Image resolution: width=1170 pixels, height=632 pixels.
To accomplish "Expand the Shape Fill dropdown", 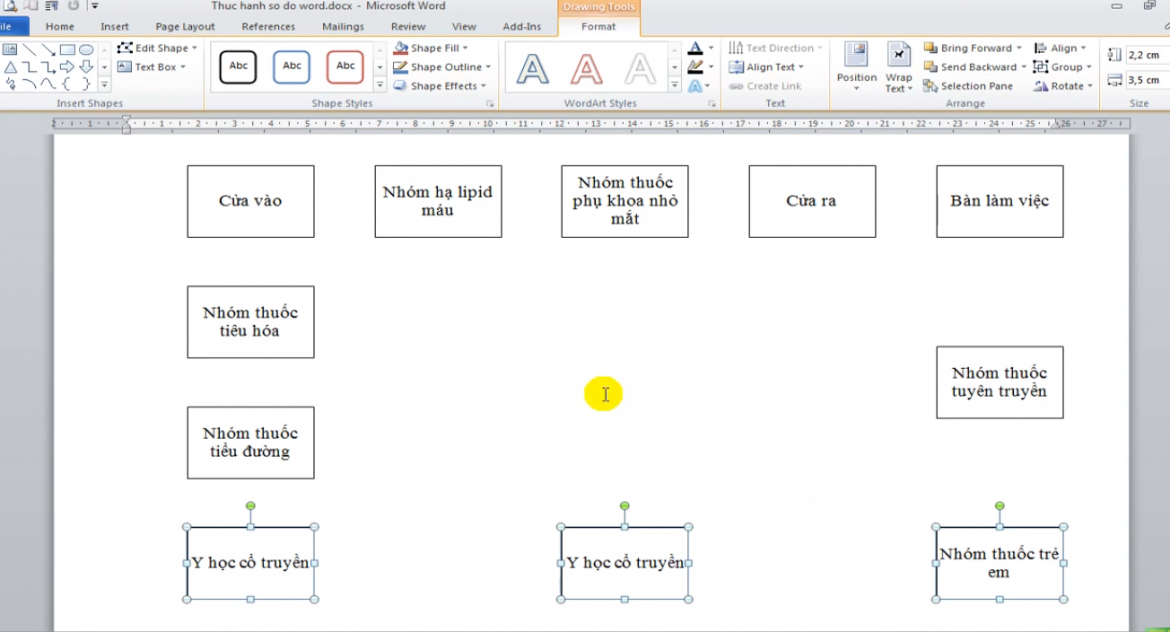I will pos(465,48).
